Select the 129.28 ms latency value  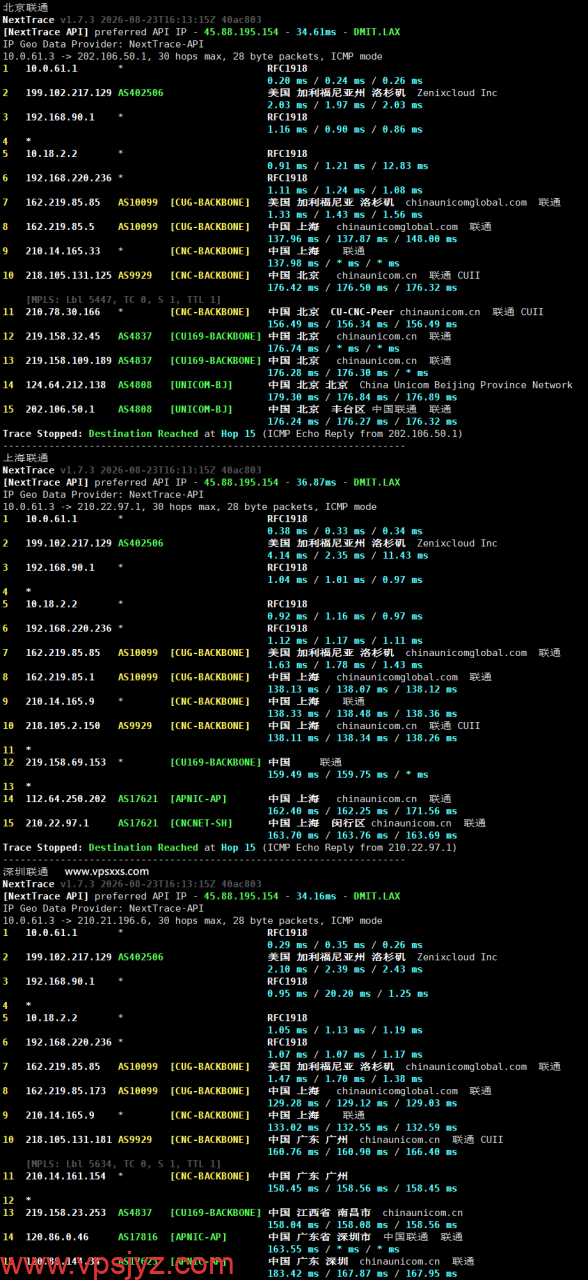tap(294, 1103)
